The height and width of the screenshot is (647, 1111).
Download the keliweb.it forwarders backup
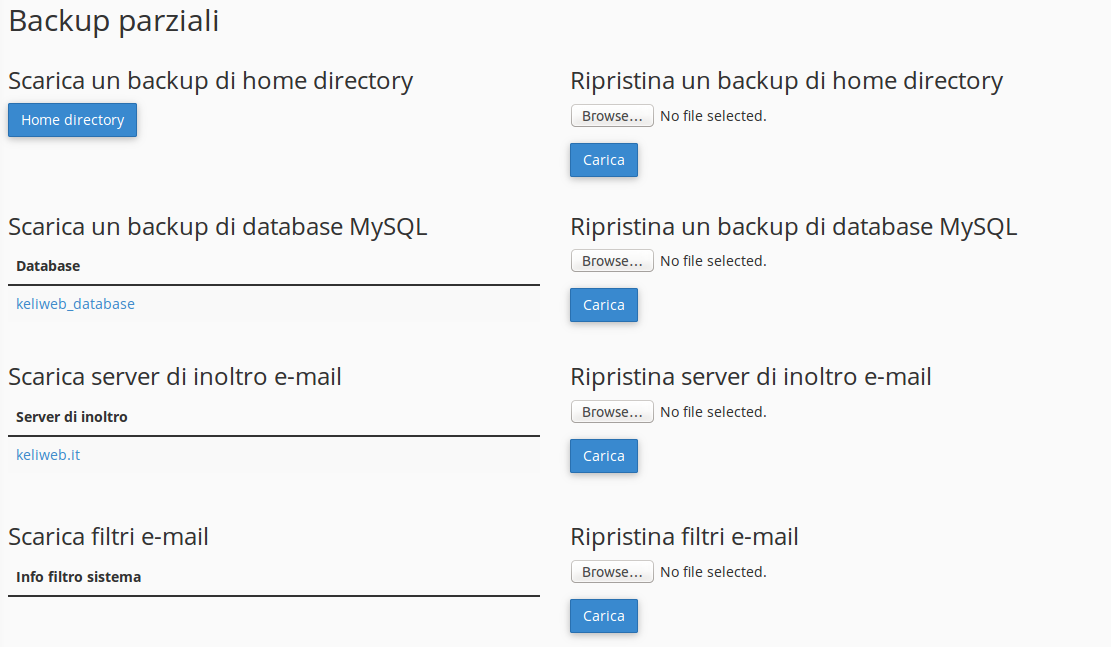[x=48, y=455]
